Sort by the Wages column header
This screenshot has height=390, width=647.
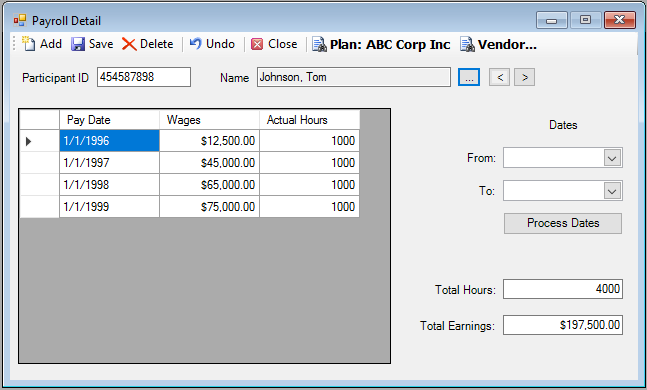point(209,120)
